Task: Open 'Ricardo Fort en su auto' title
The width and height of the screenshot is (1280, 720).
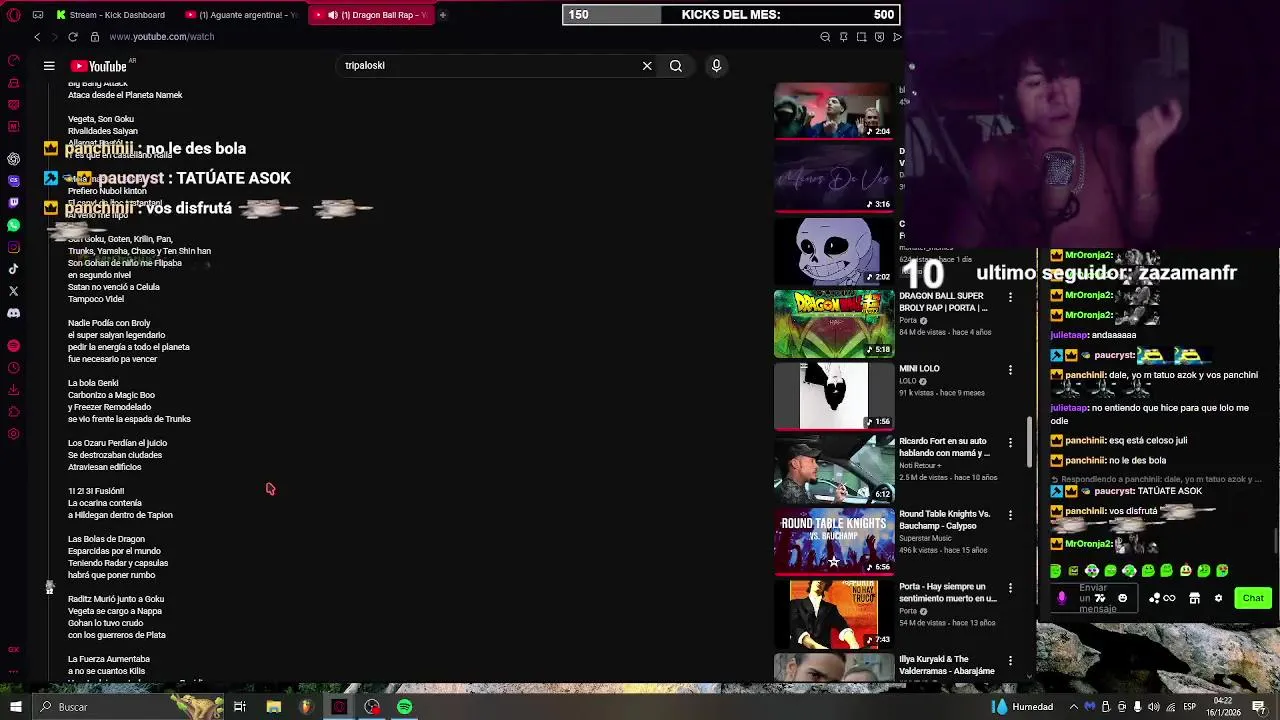Action: 944,447
